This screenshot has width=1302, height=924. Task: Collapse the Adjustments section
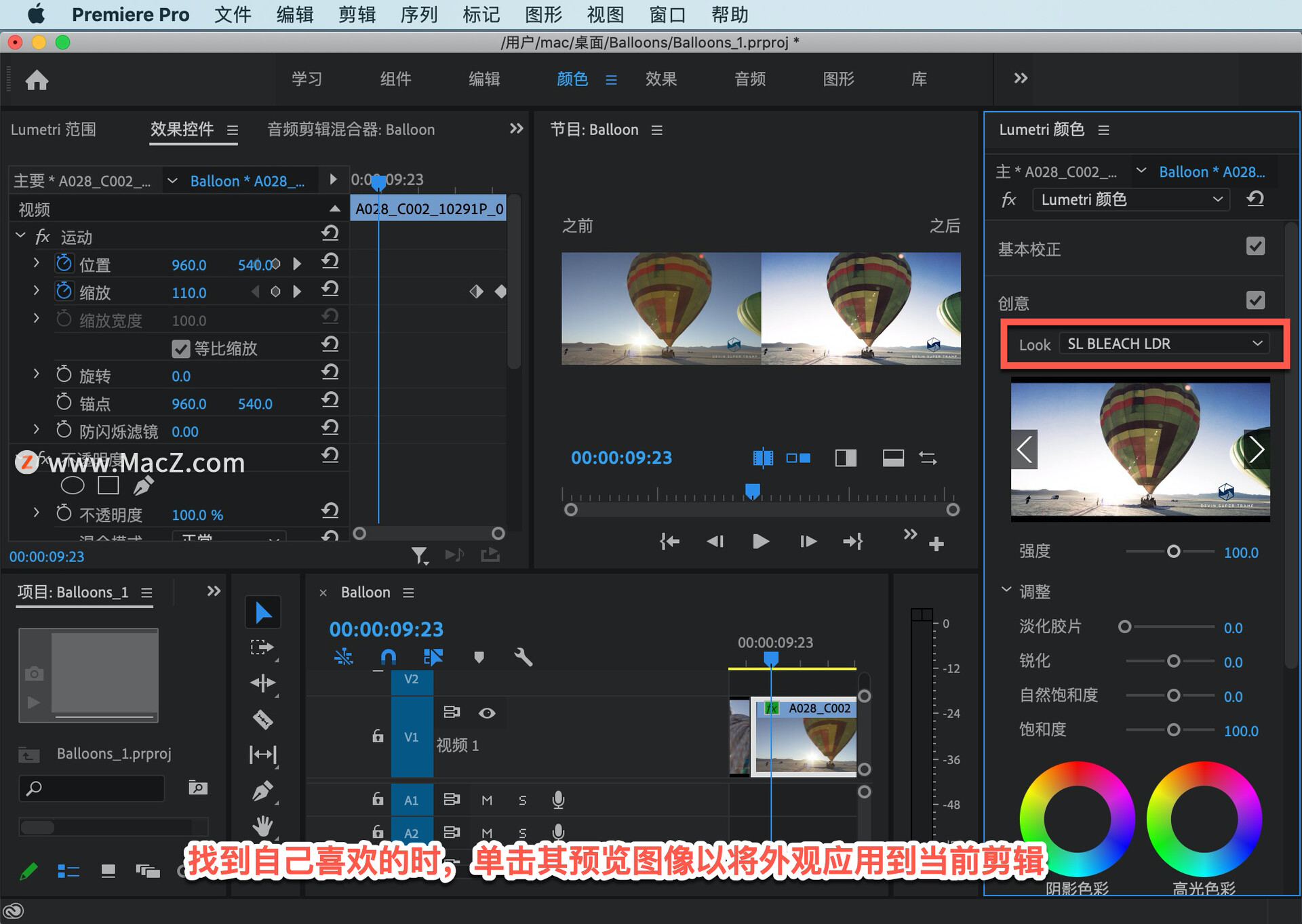(x=1006, y=590)
